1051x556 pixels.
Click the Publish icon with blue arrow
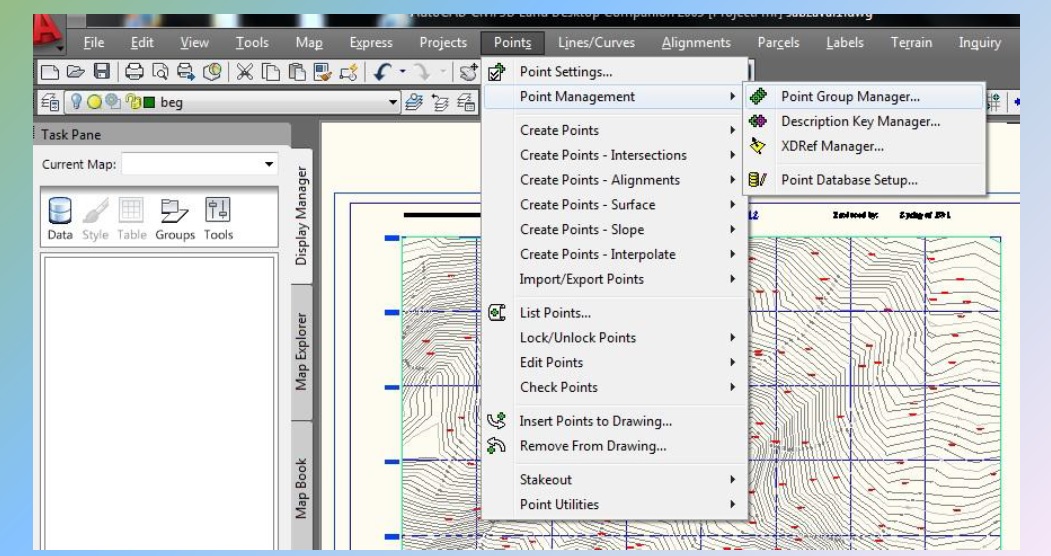(186, 72)
